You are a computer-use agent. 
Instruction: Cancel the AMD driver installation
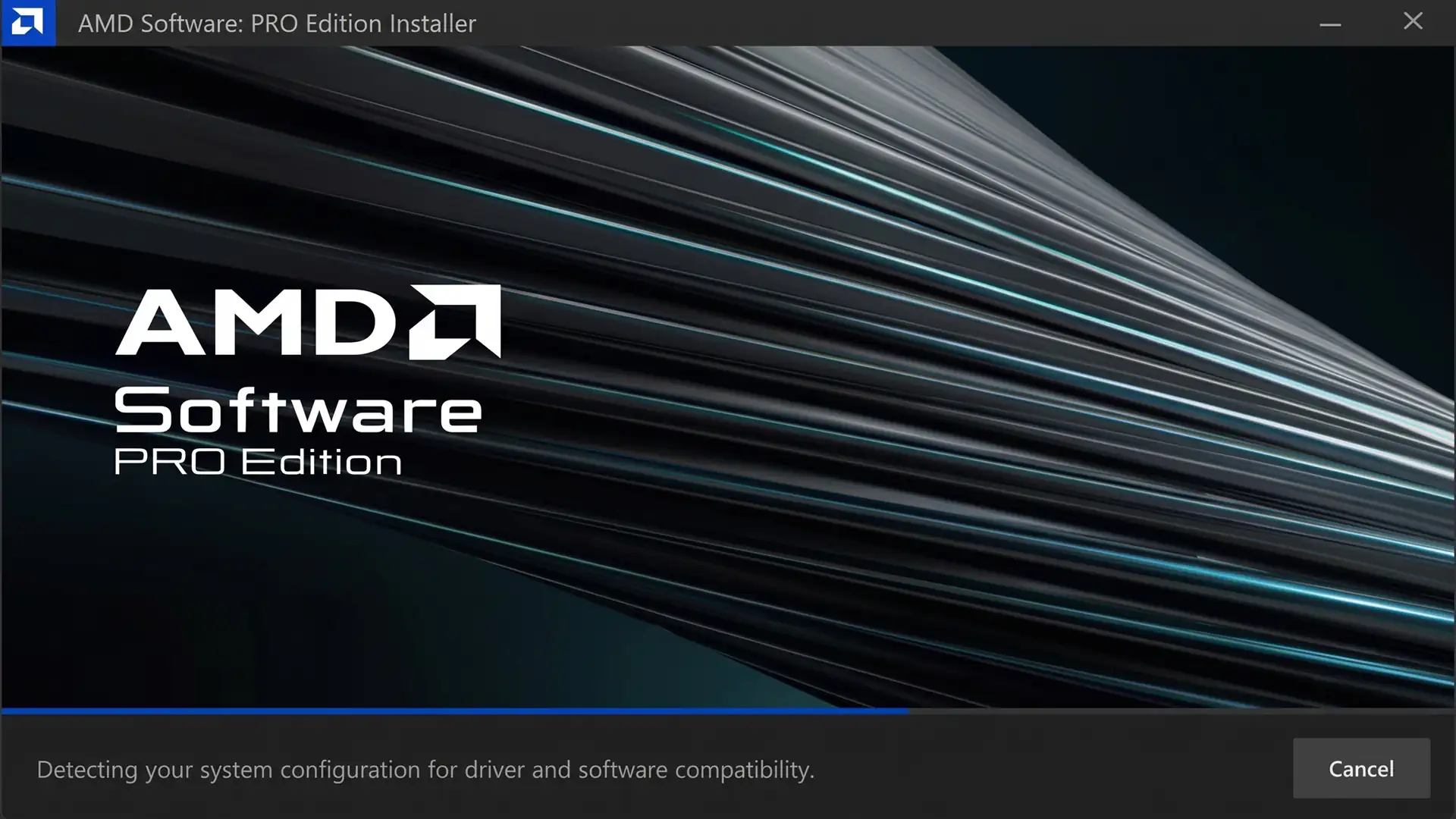[x=1361, y=768]
